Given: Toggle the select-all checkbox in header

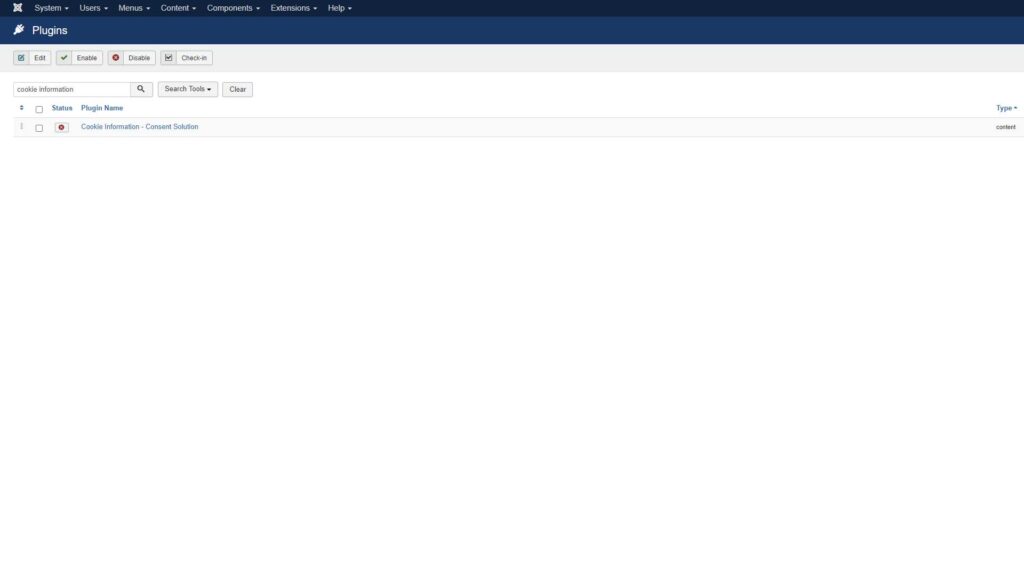Looking at the screenshot, I should point(39,109).
